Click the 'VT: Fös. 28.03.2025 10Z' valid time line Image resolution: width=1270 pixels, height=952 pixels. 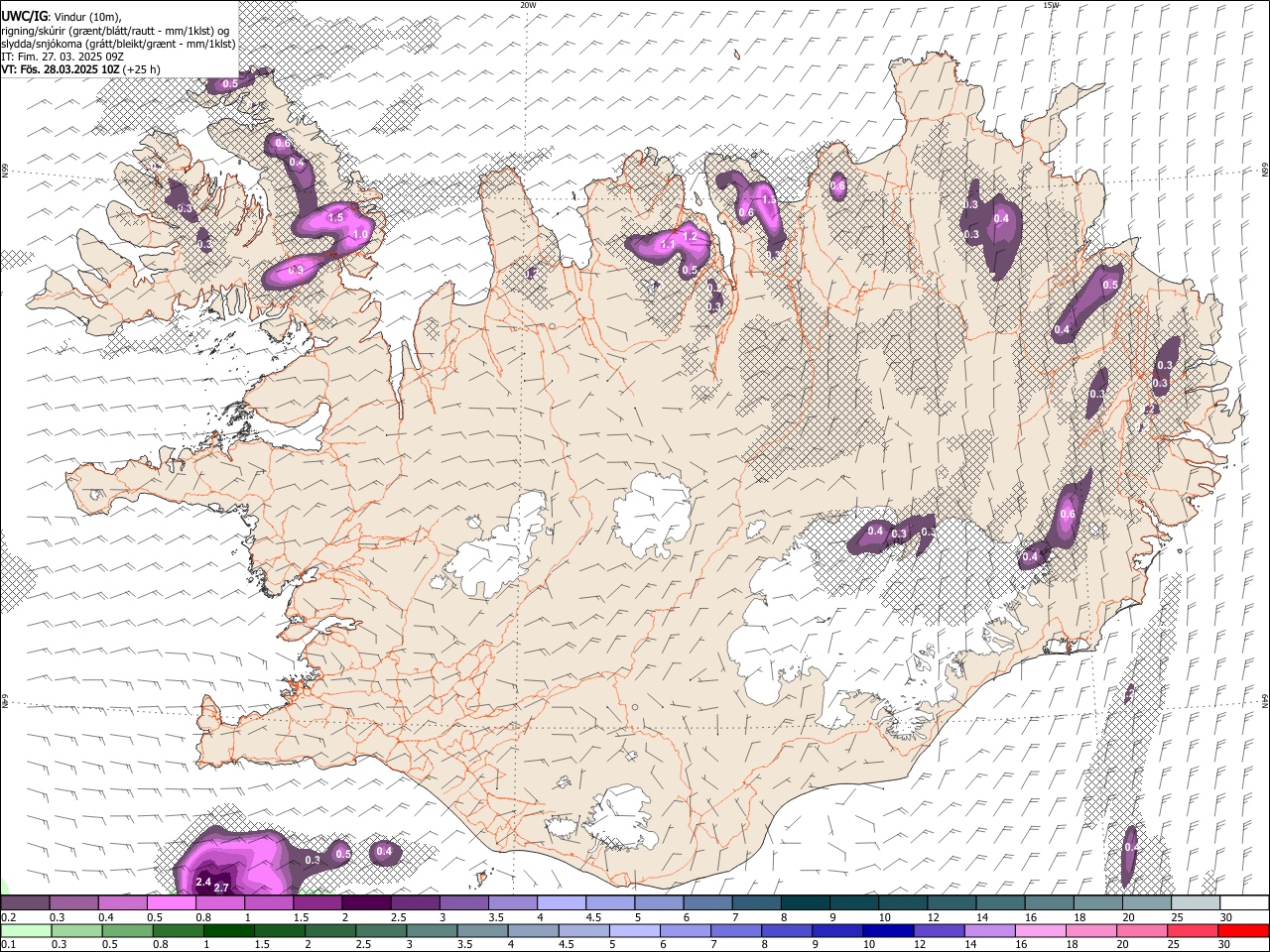(62, 69)
